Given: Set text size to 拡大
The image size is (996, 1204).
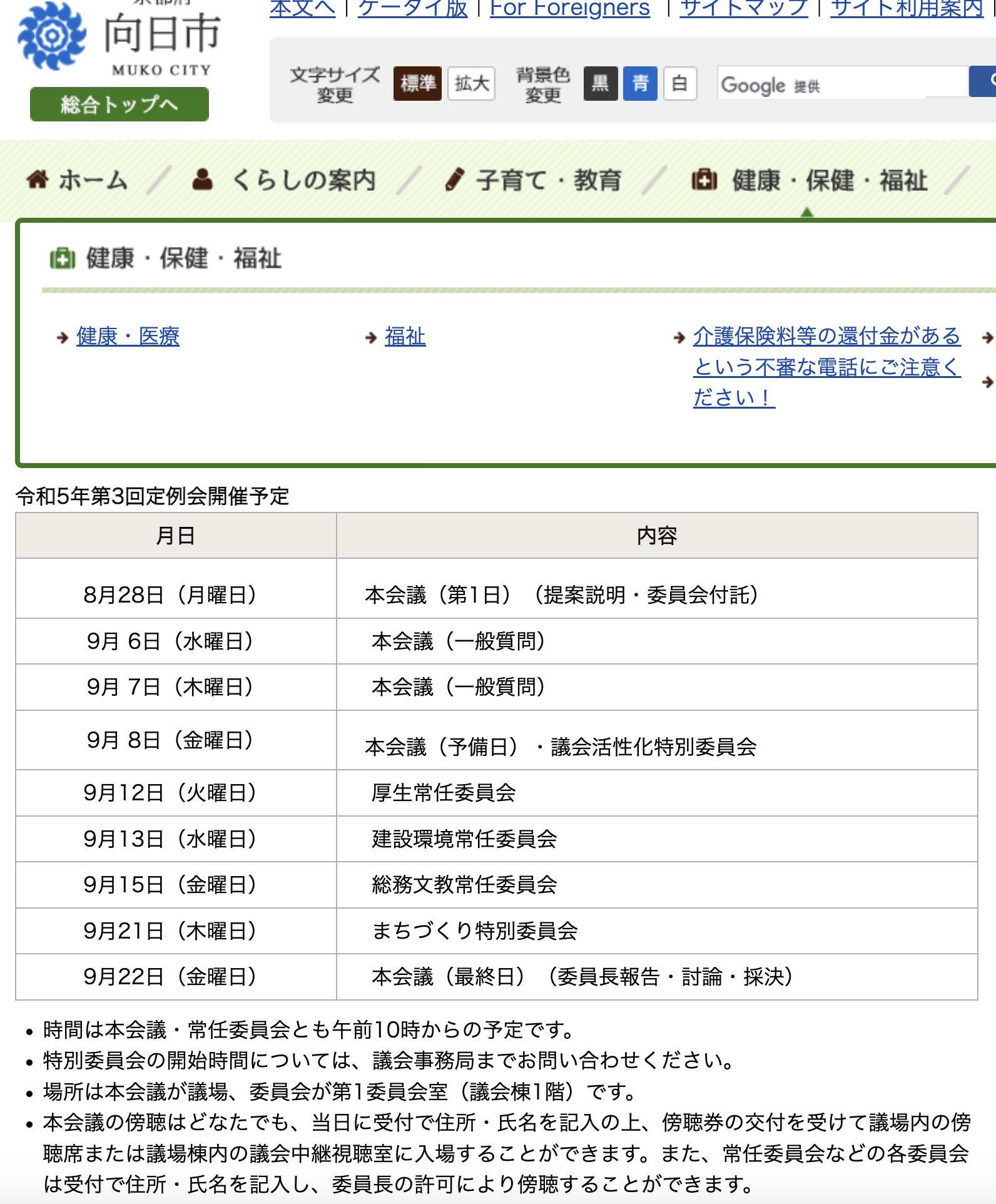Looking at the screenshot, I should [471, 83].
